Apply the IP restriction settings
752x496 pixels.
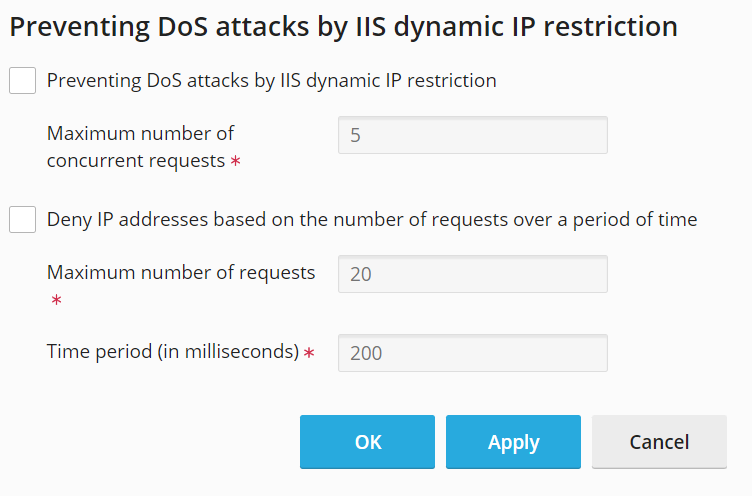513,442
